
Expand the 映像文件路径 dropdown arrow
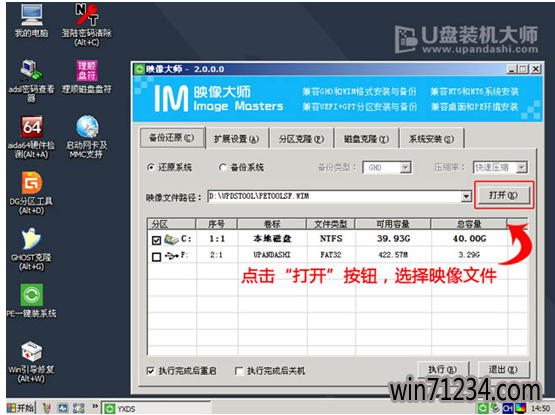tap(466, 196)
